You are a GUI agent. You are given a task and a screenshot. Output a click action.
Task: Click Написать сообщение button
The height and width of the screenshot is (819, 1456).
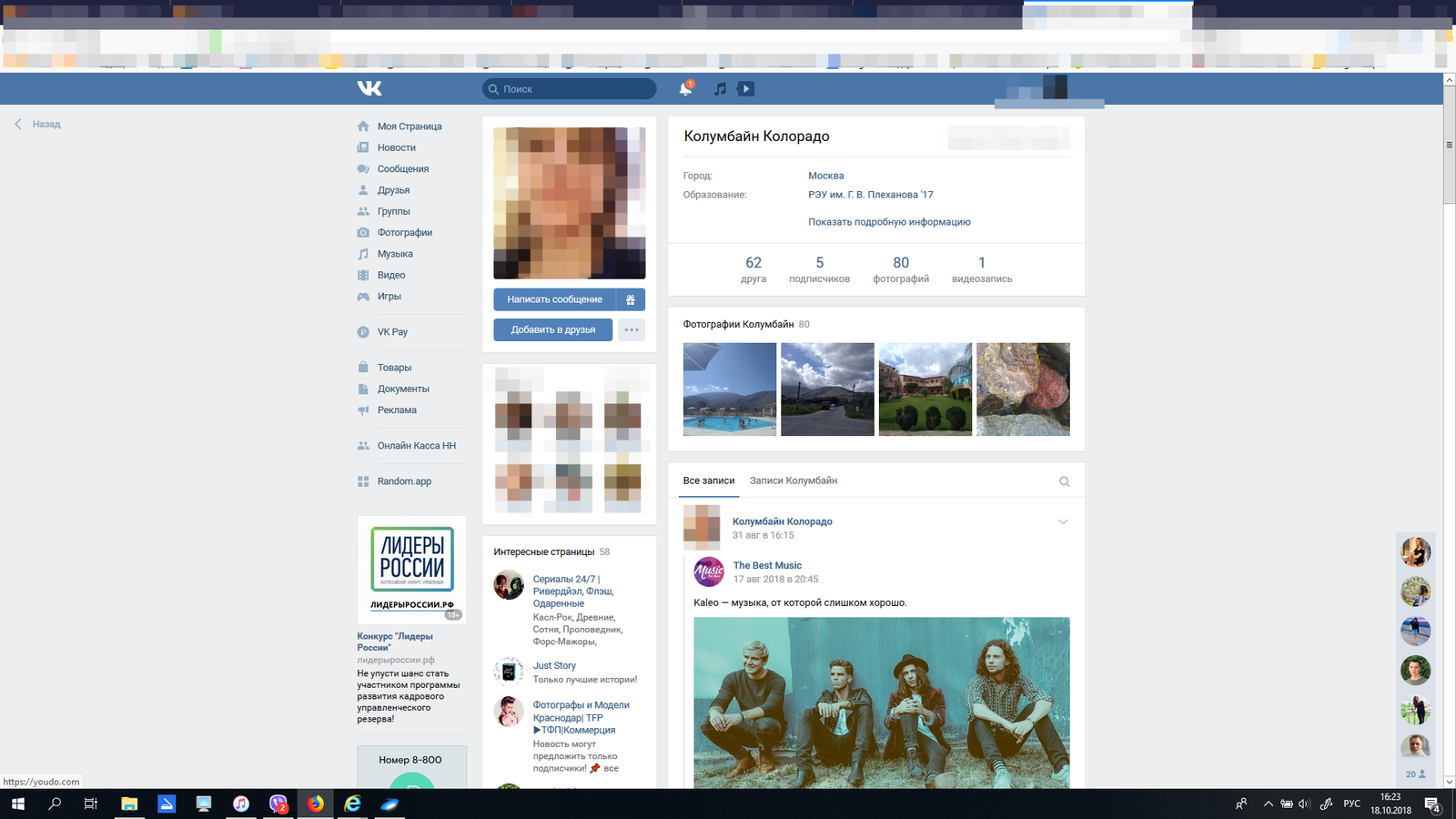click(x=554, y=299)
